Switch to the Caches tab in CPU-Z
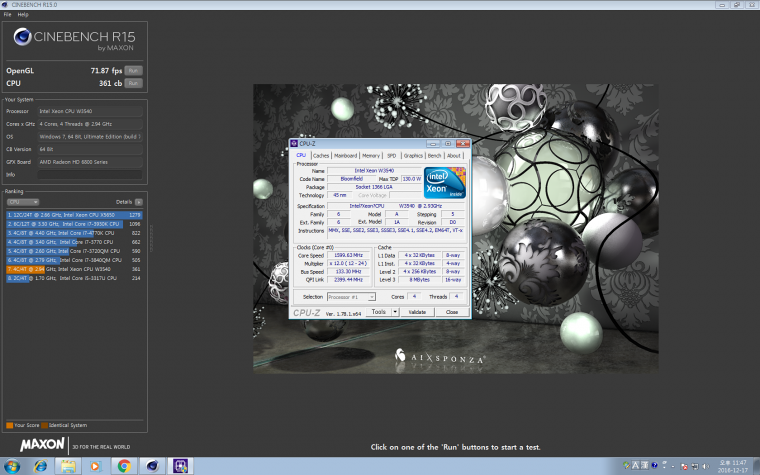This screenshot has width=760, height=475. pos(321,156)
